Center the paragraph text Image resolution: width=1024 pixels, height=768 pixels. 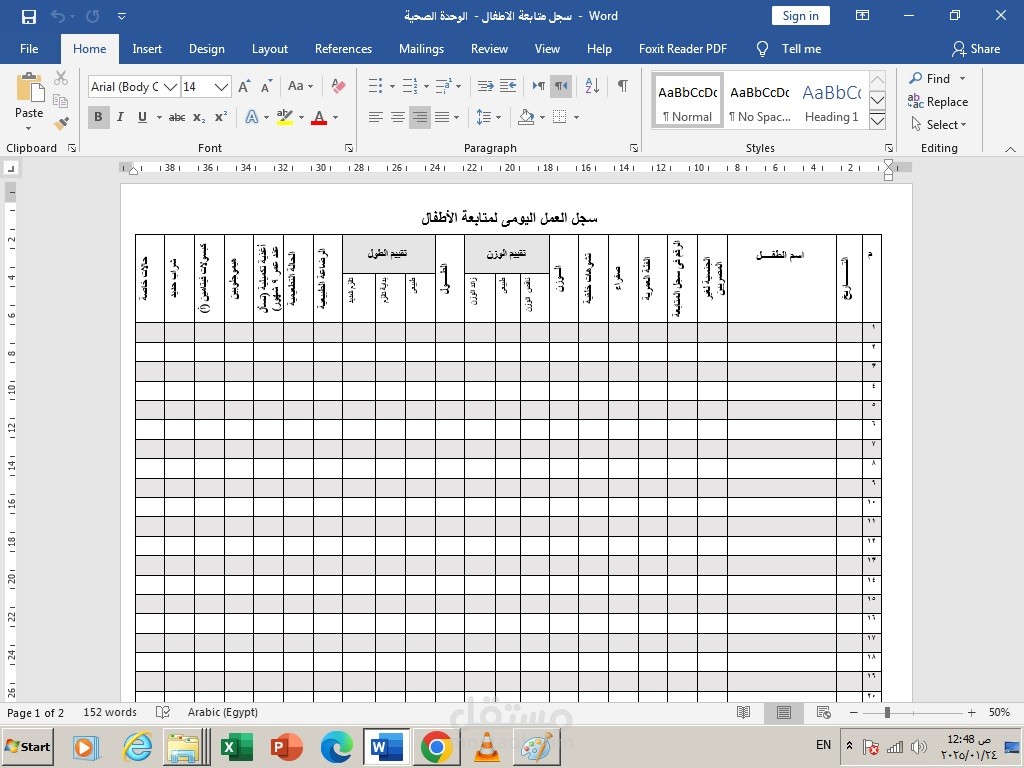click(x=398, y=118)
